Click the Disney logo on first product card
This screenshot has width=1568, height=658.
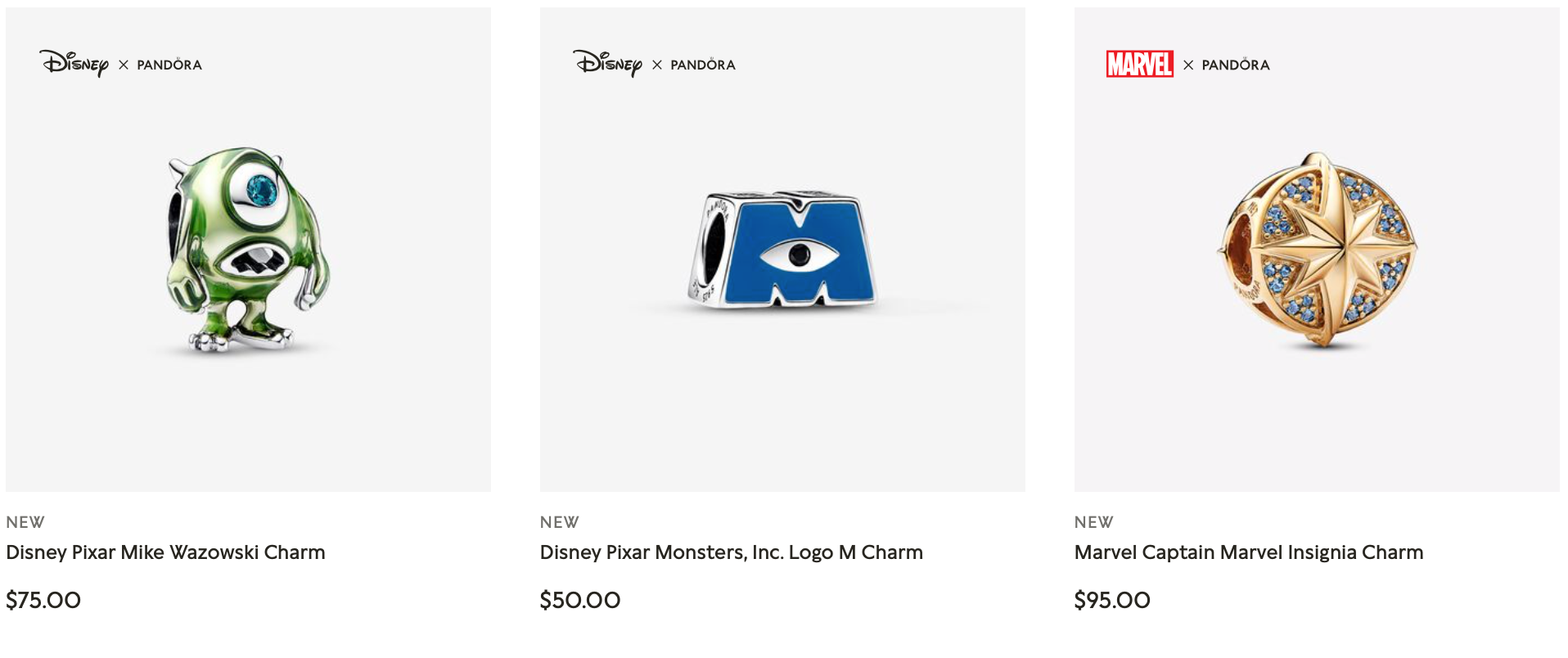(74, 63)
